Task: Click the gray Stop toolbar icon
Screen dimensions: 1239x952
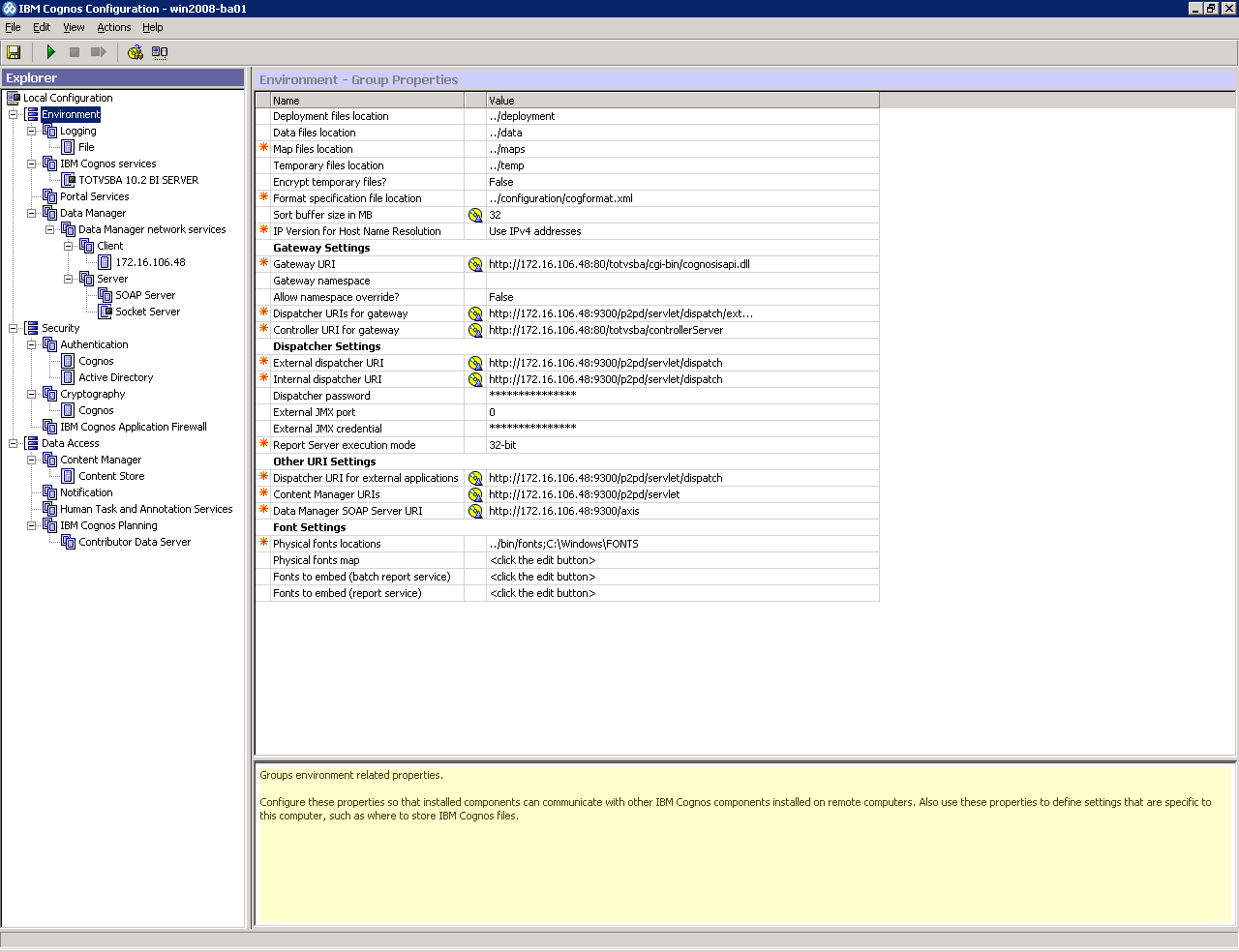Action: [75, 52]
